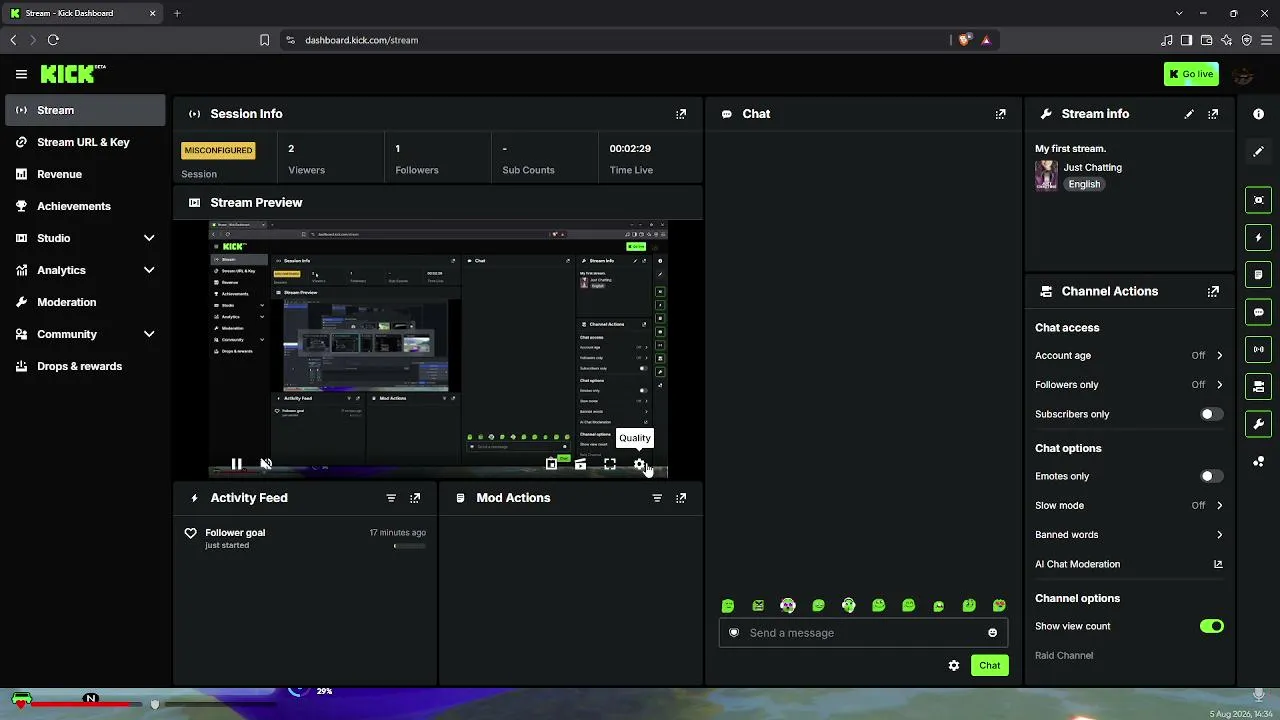Click the first green emote above chat box

pyautogui.click(x=728, y=606)
